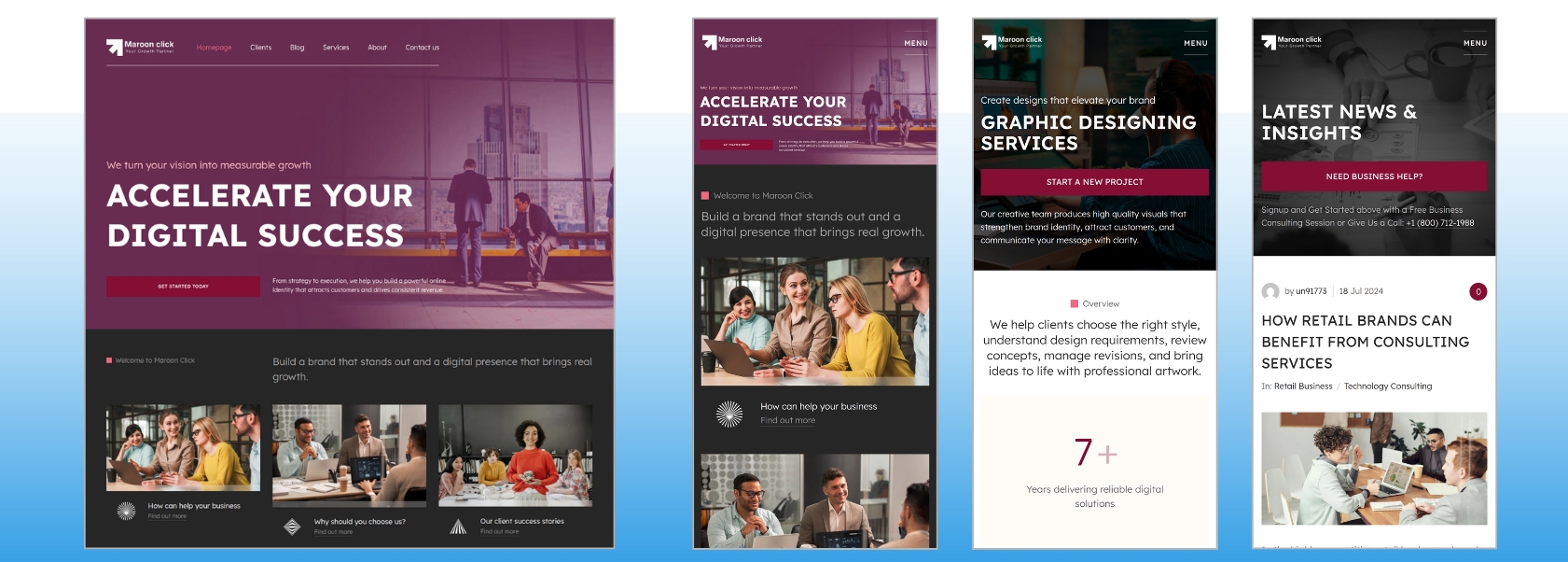The height and width of the screenshot is (562, 1568).
Task: Click the START A NEW PROJECT button
Action: click(x=1094, y=182)
